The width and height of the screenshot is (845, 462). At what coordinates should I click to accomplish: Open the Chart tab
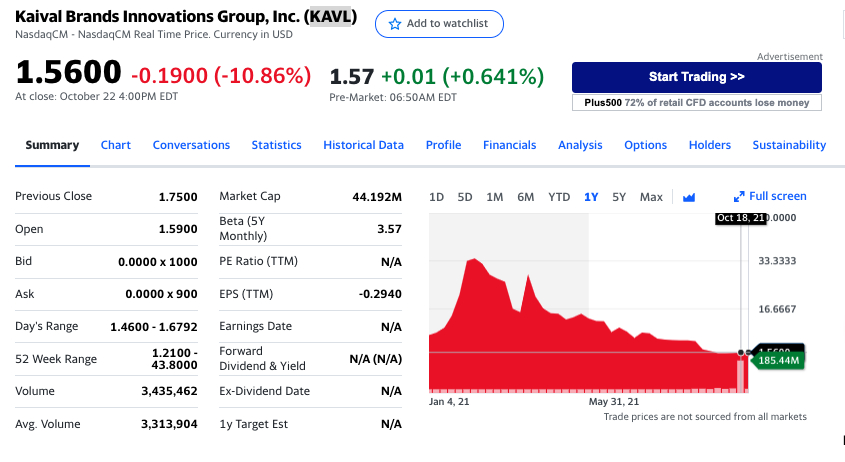click(x=116, y=145)
